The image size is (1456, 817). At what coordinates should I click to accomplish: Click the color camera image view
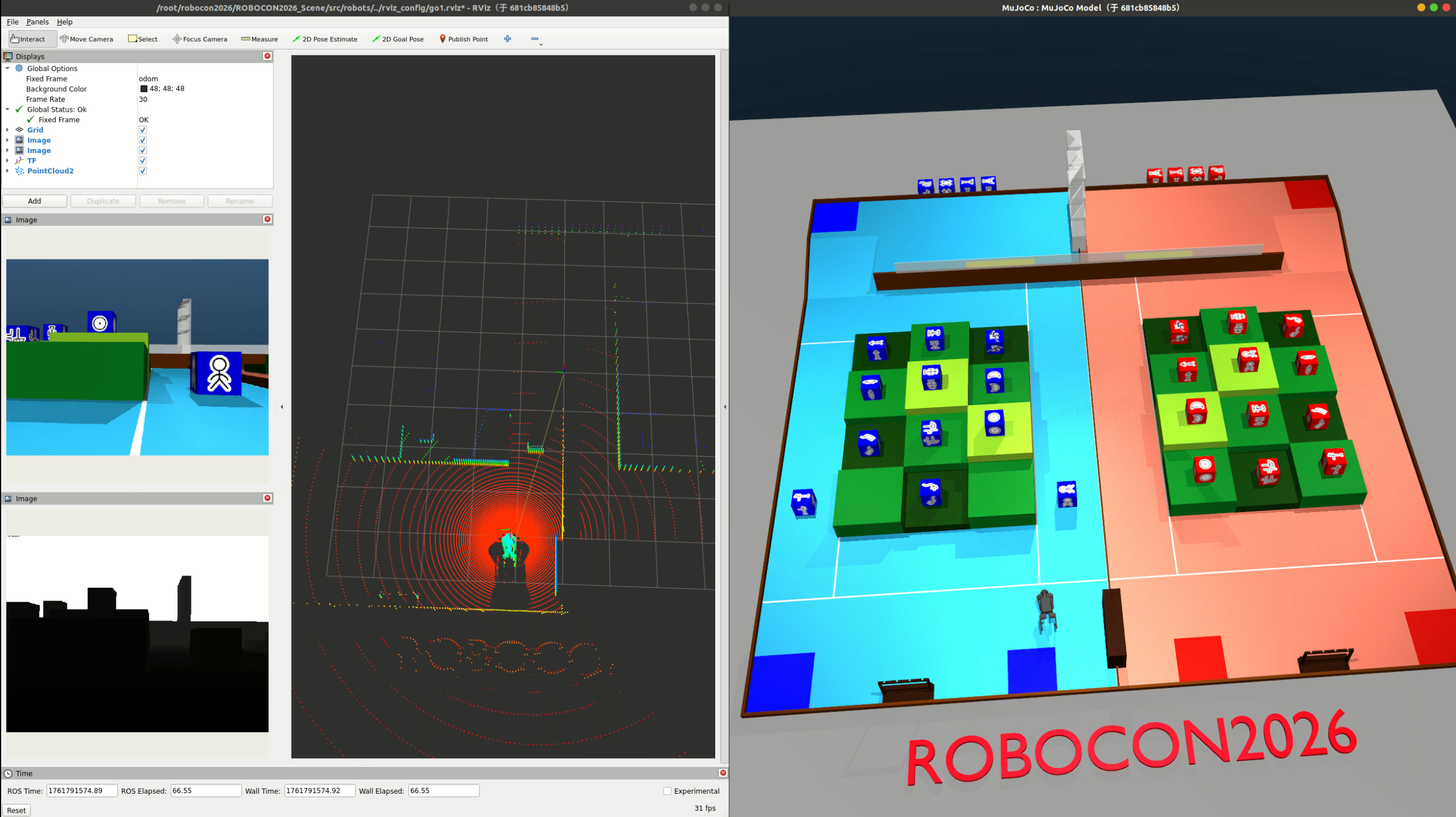click(137, 357)
